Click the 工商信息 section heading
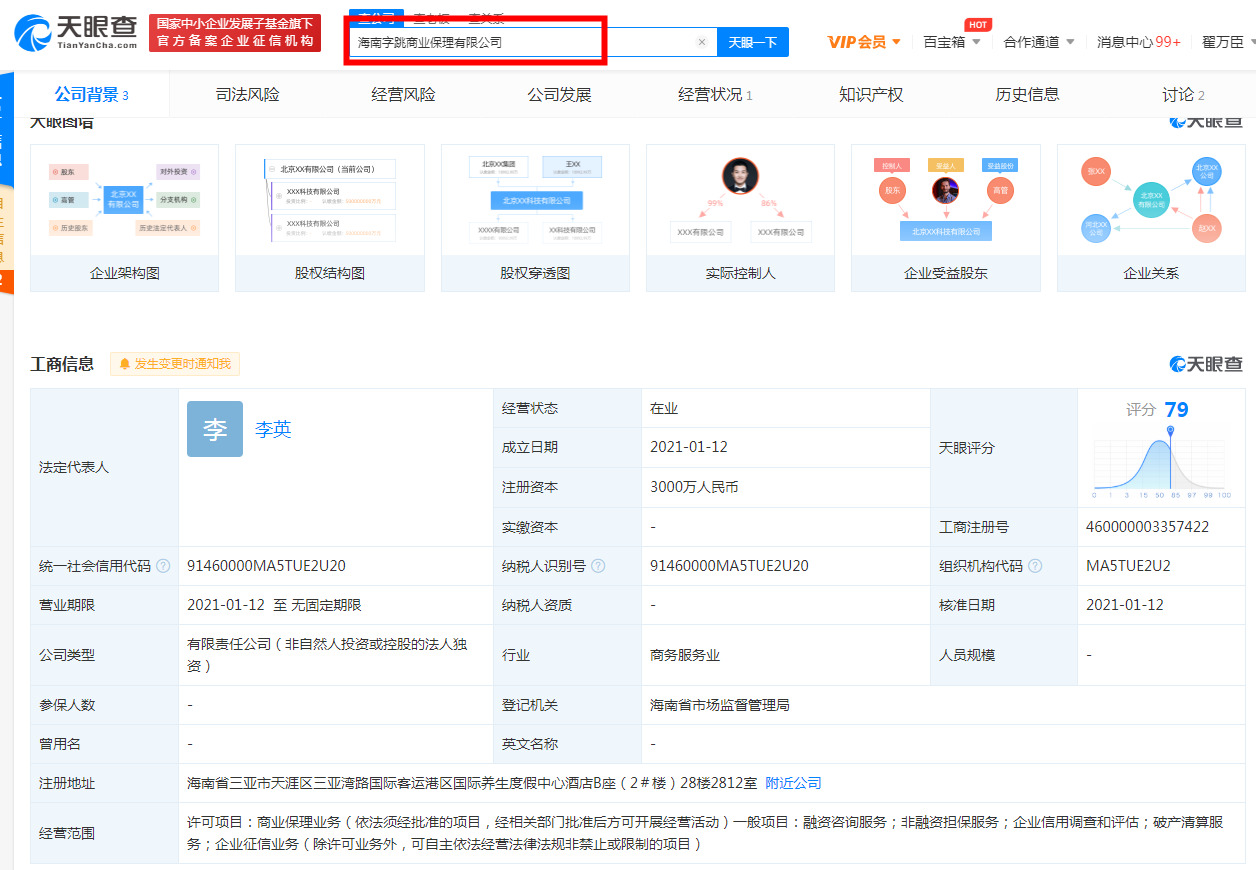Screen dimensions: 1256x870 coord(62,364)
